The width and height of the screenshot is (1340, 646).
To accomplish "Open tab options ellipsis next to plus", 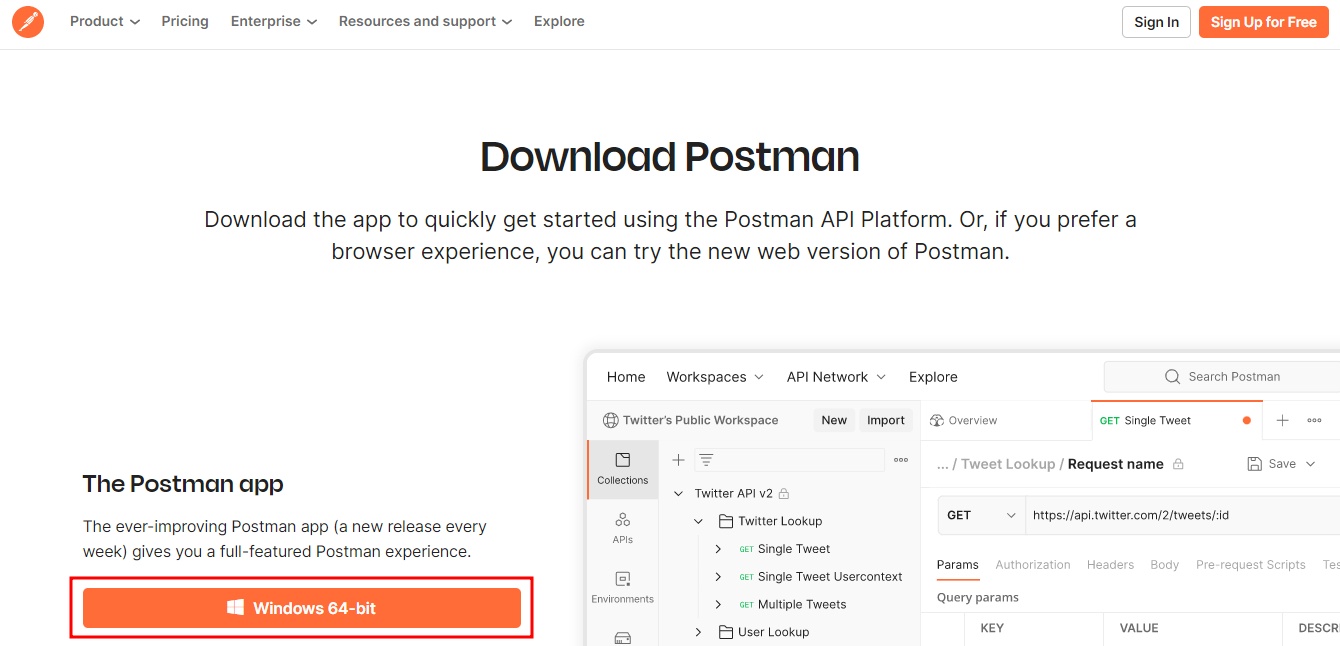I will point(1314,420).
